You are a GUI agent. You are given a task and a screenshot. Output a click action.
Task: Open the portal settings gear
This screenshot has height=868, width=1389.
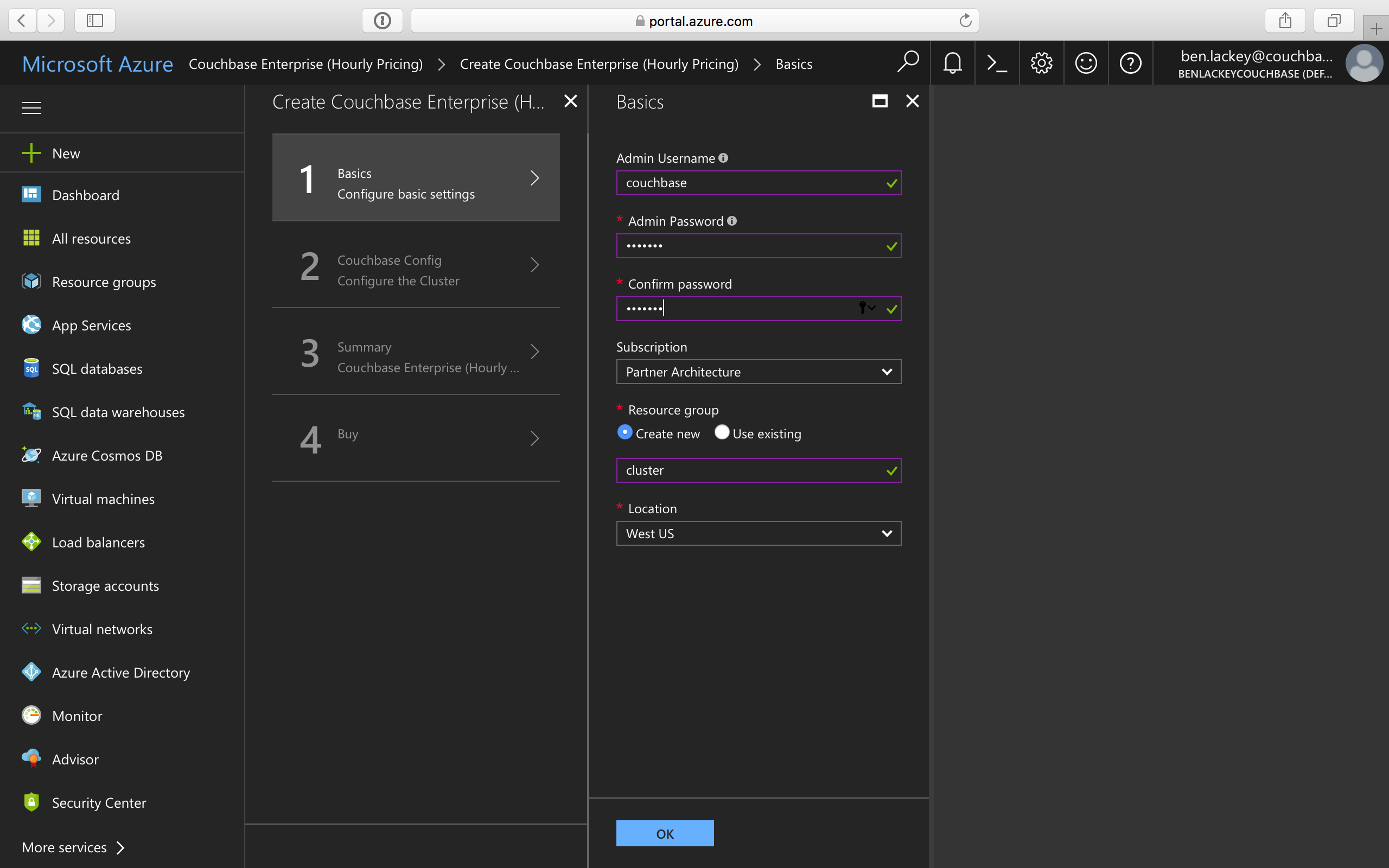[1041, 63]
